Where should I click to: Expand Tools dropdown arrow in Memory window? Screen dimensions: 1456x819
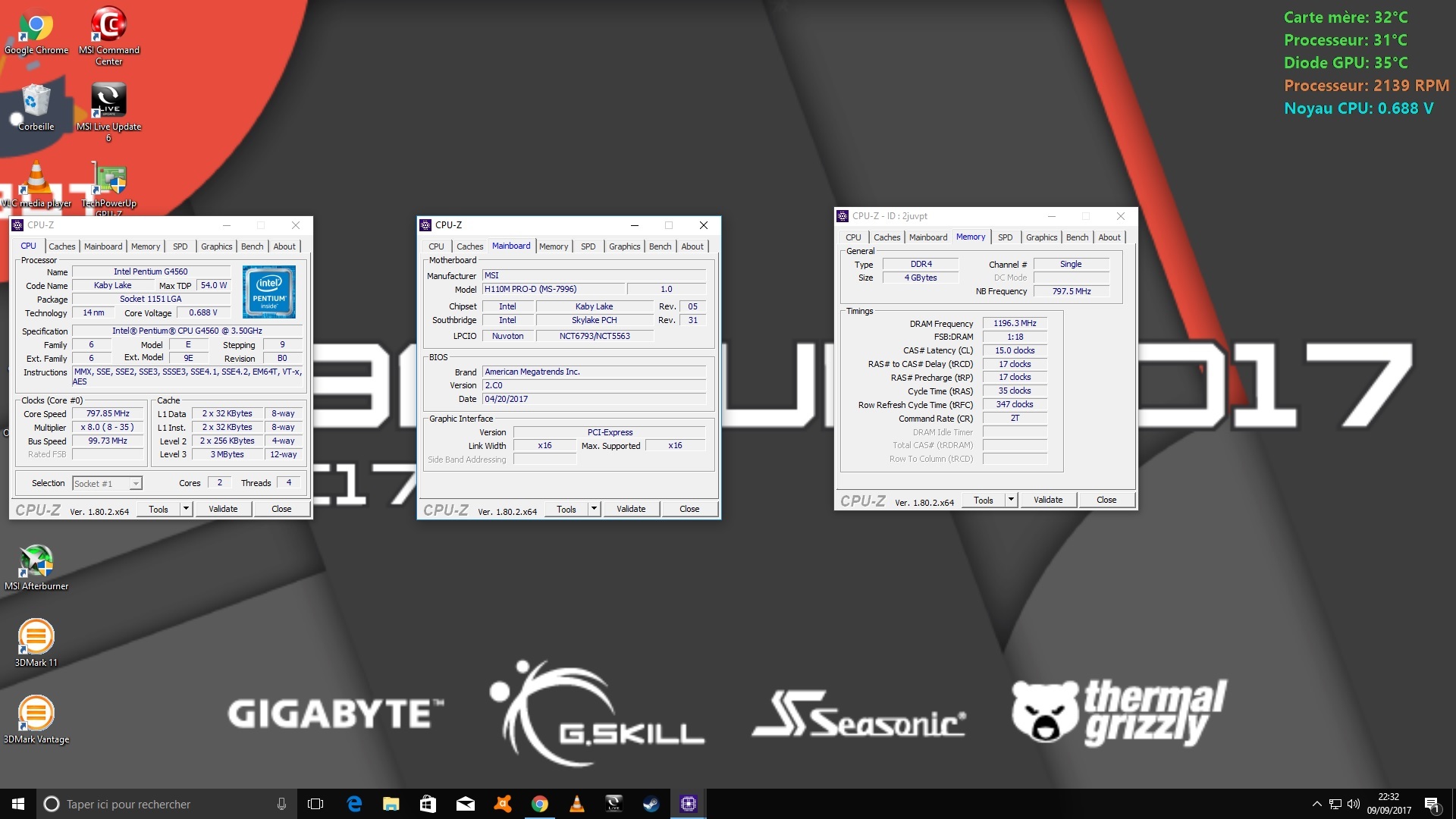pyautogui.click(x=1011, y=500)
